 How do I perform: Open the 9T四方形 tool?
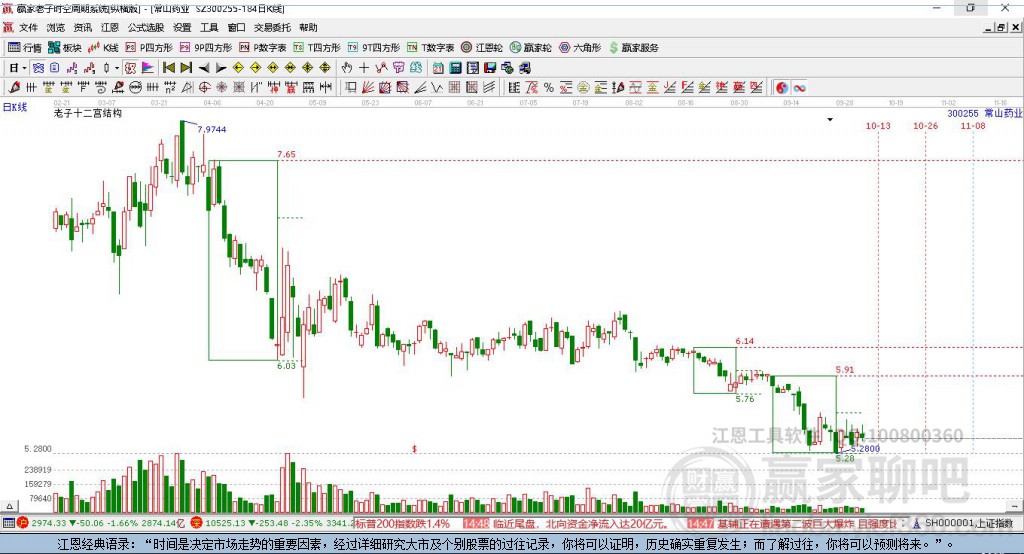pos(374,48)
